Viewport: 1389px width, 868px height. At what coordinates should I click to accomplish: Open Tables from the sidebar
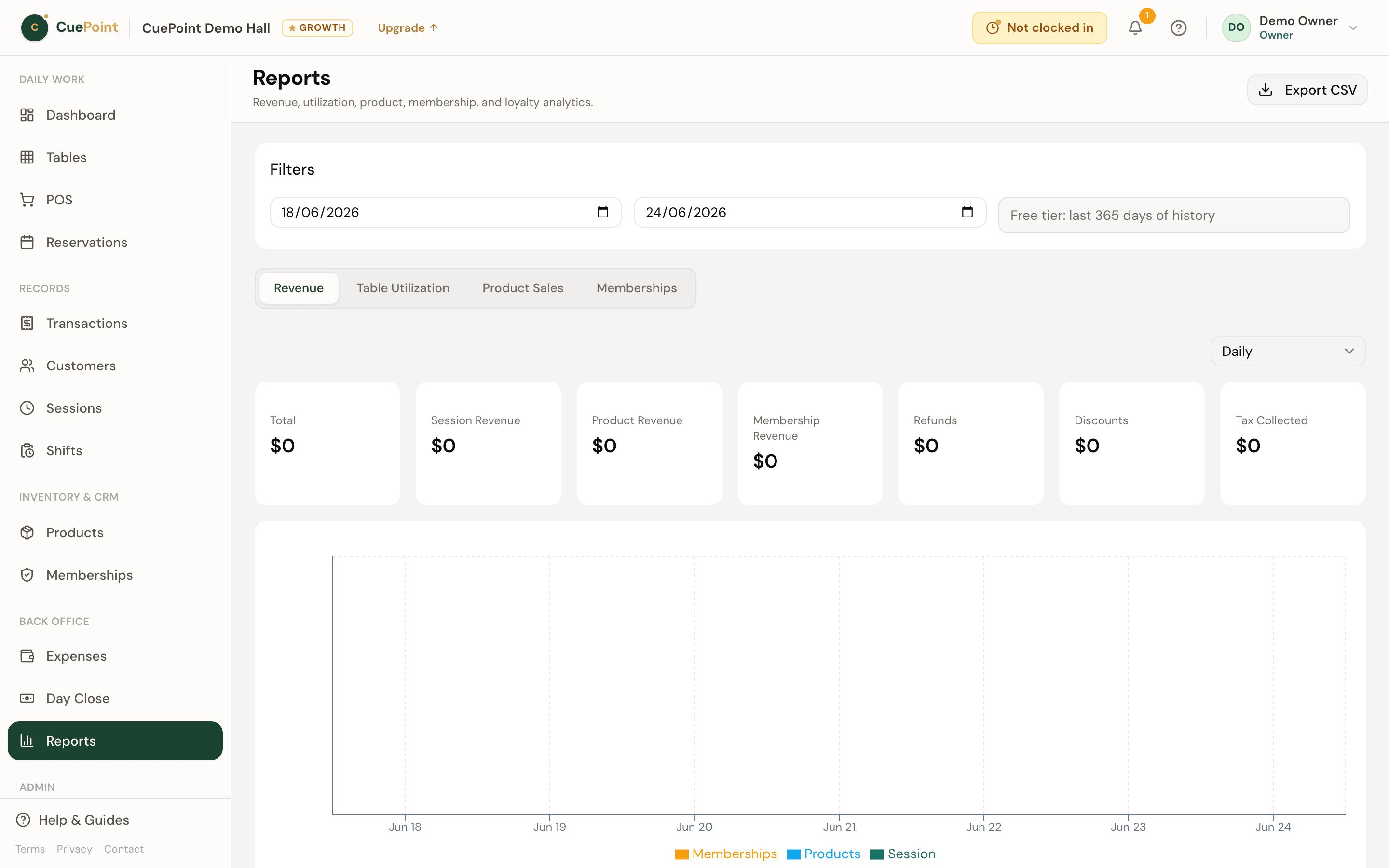pos(115,157)
